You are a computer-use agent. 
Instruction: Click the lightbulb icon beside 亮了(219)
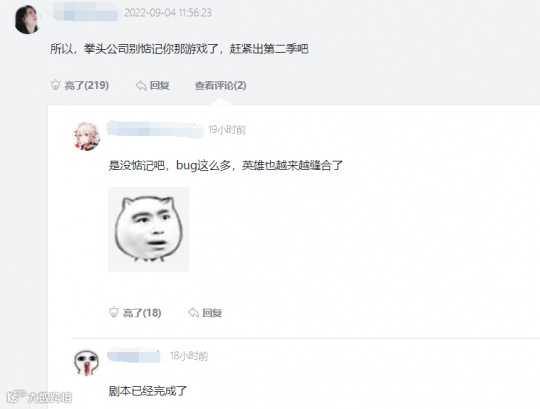click(x=55, y=85)
